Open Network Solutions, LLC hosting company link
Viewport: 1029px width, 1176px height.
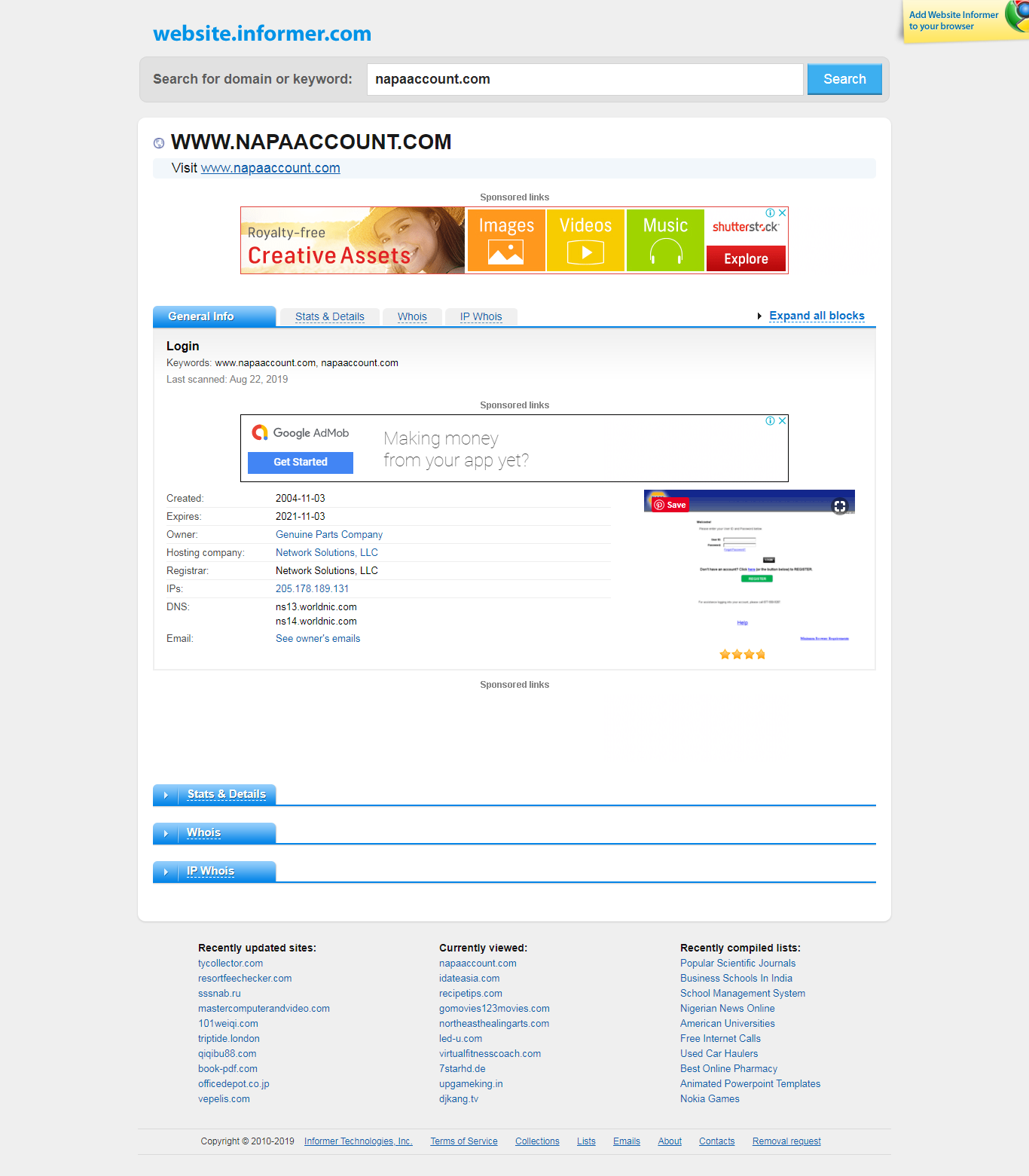(x=327, y=553)
